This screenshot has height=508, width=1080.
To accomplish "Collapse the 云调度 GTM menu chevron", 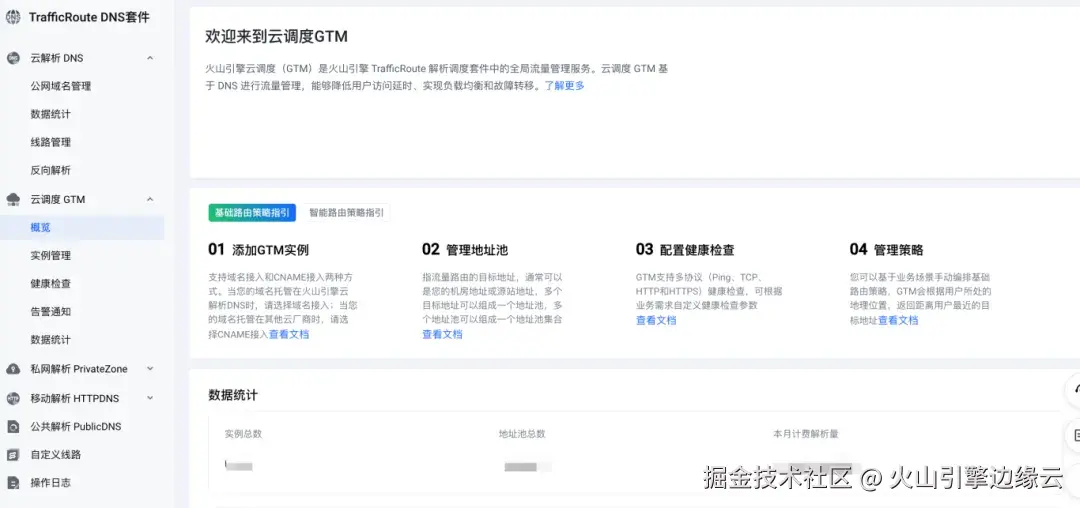I will coord(150,200).
